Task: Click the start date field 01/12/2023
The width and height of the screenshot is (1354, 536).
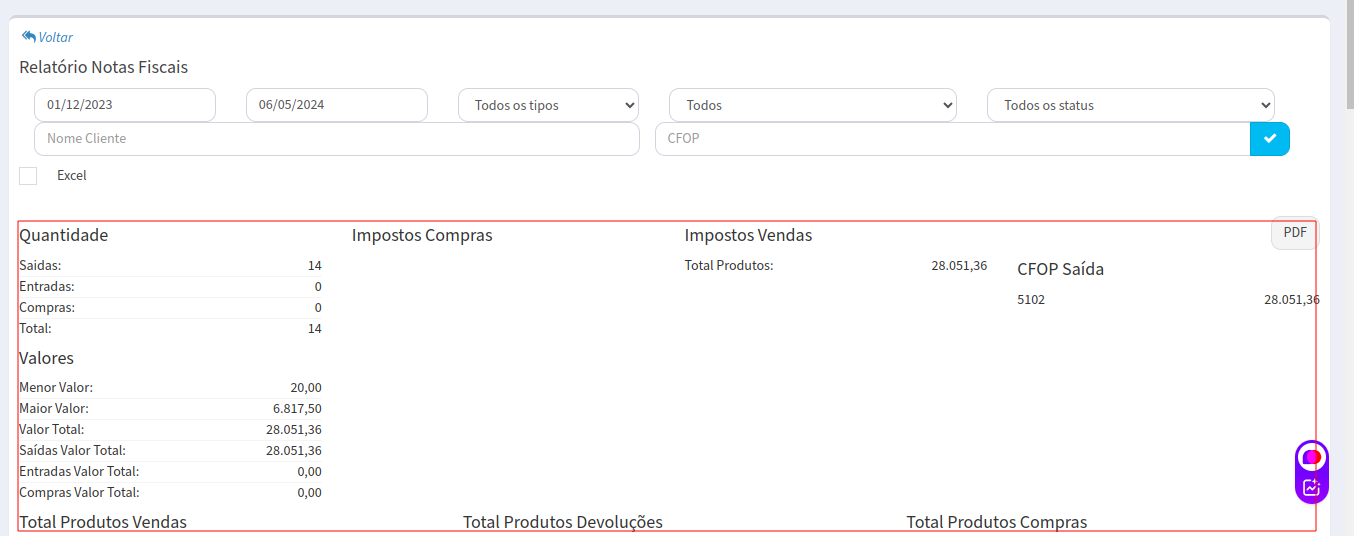Action: 124,105
